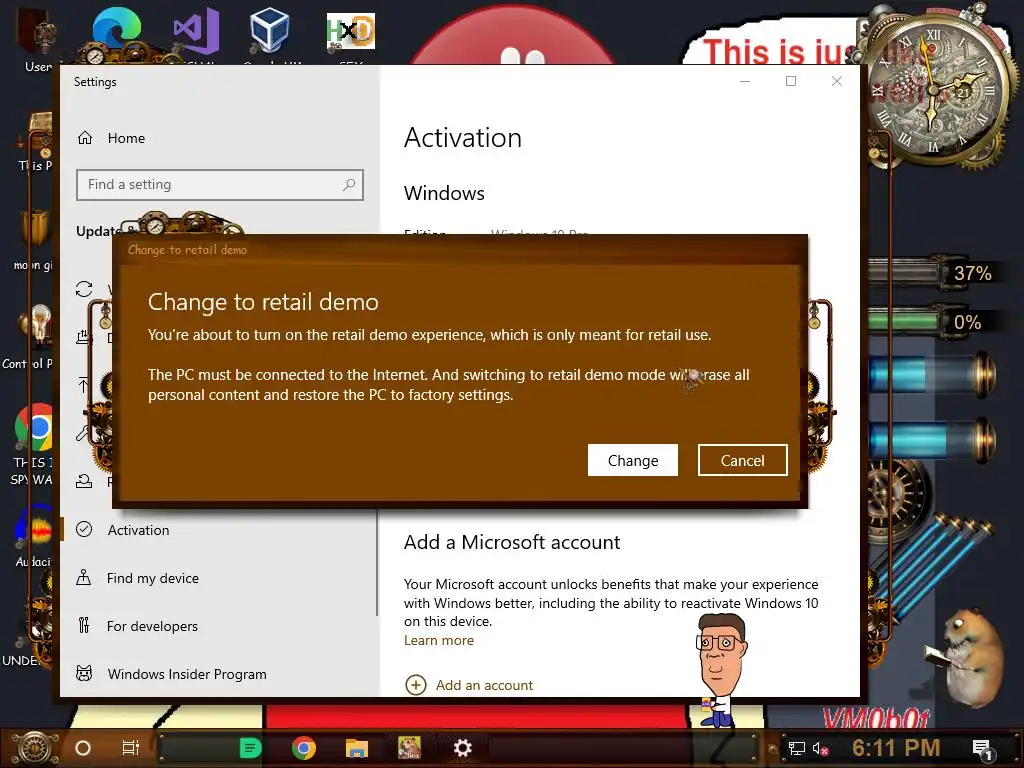Screen dimensions: 1024x768
Task: Go to Settings Home
Action: point(126,138)
